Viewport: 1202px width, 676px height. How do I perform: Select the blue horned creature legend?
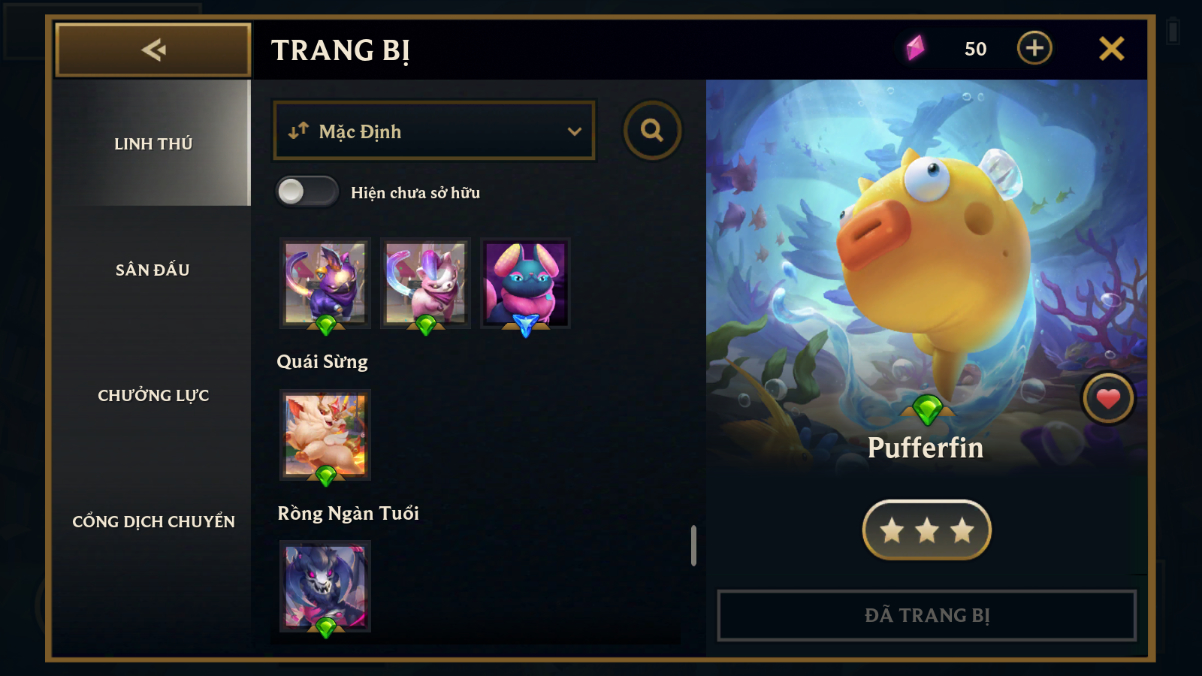point(525,284)
